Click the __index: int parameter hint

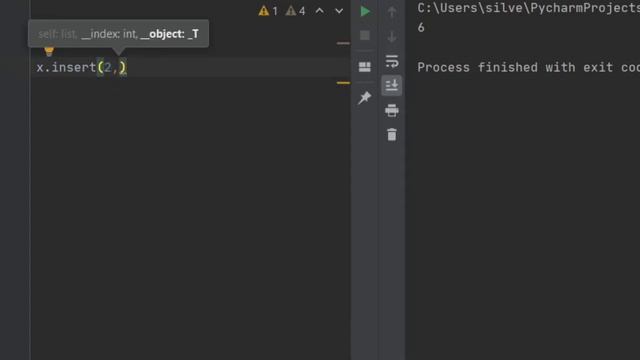pyautogui.click(x=109, y=34)
